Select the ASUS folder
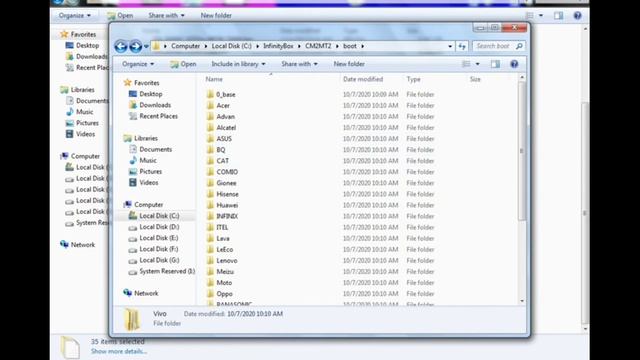 pos(219,139)
